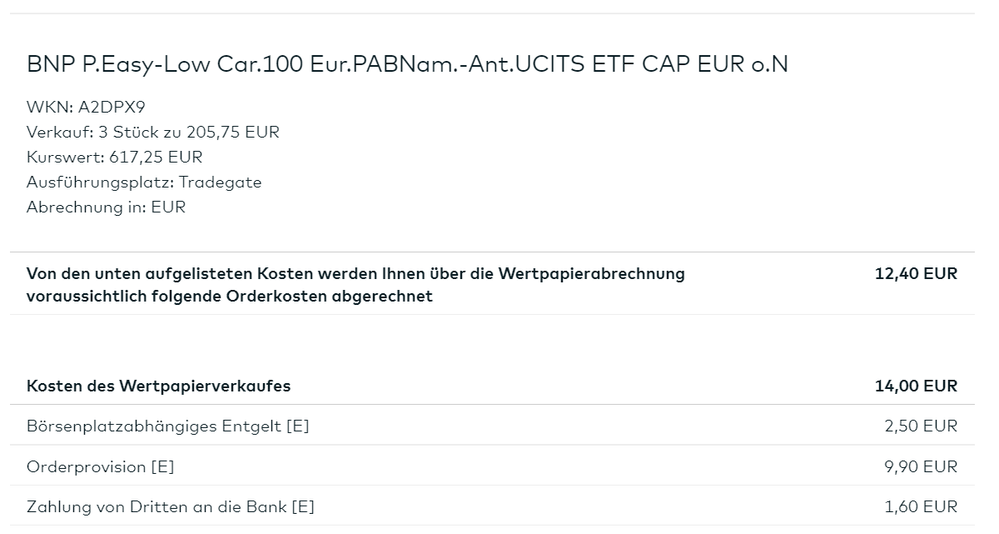999x534 pixels.
Task: Click the Börsenplatzabhängiges Entgelt label
Action: coord(154,426)
